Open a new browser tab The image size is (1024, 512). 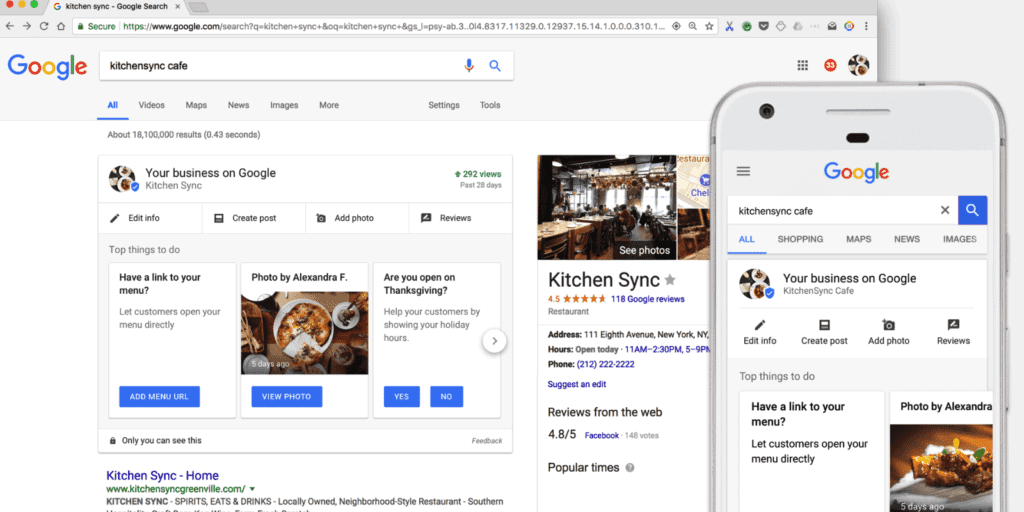199,7
